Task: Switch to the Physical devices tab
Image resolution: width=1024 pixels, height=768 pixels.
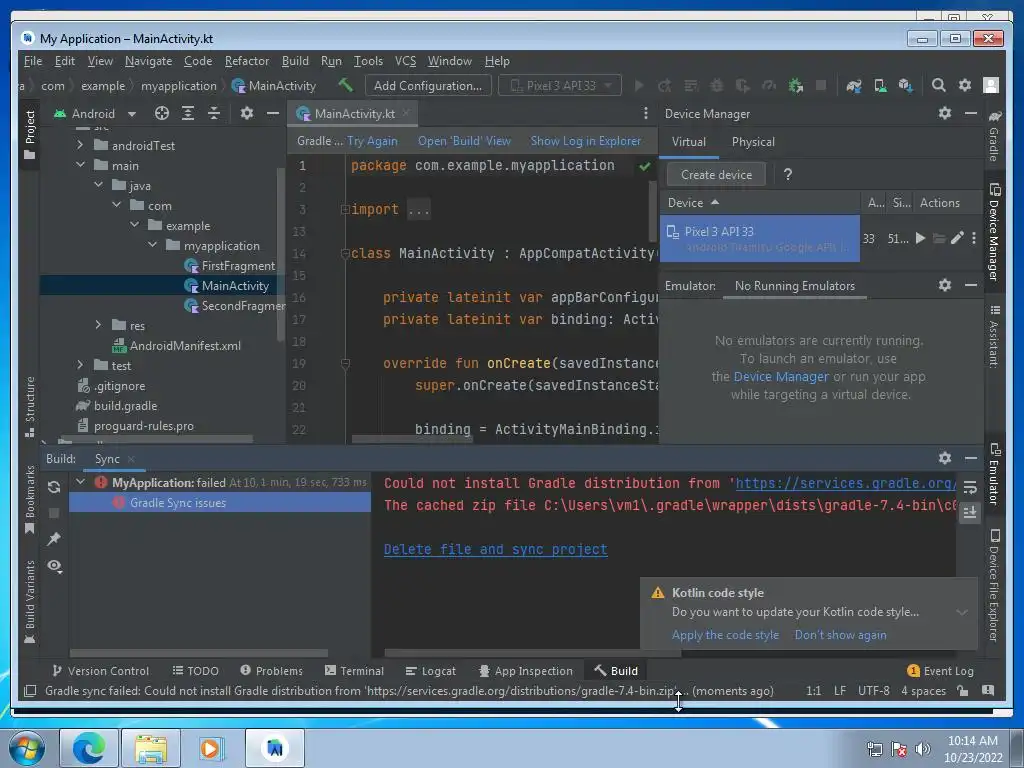Action: (753, 142)
